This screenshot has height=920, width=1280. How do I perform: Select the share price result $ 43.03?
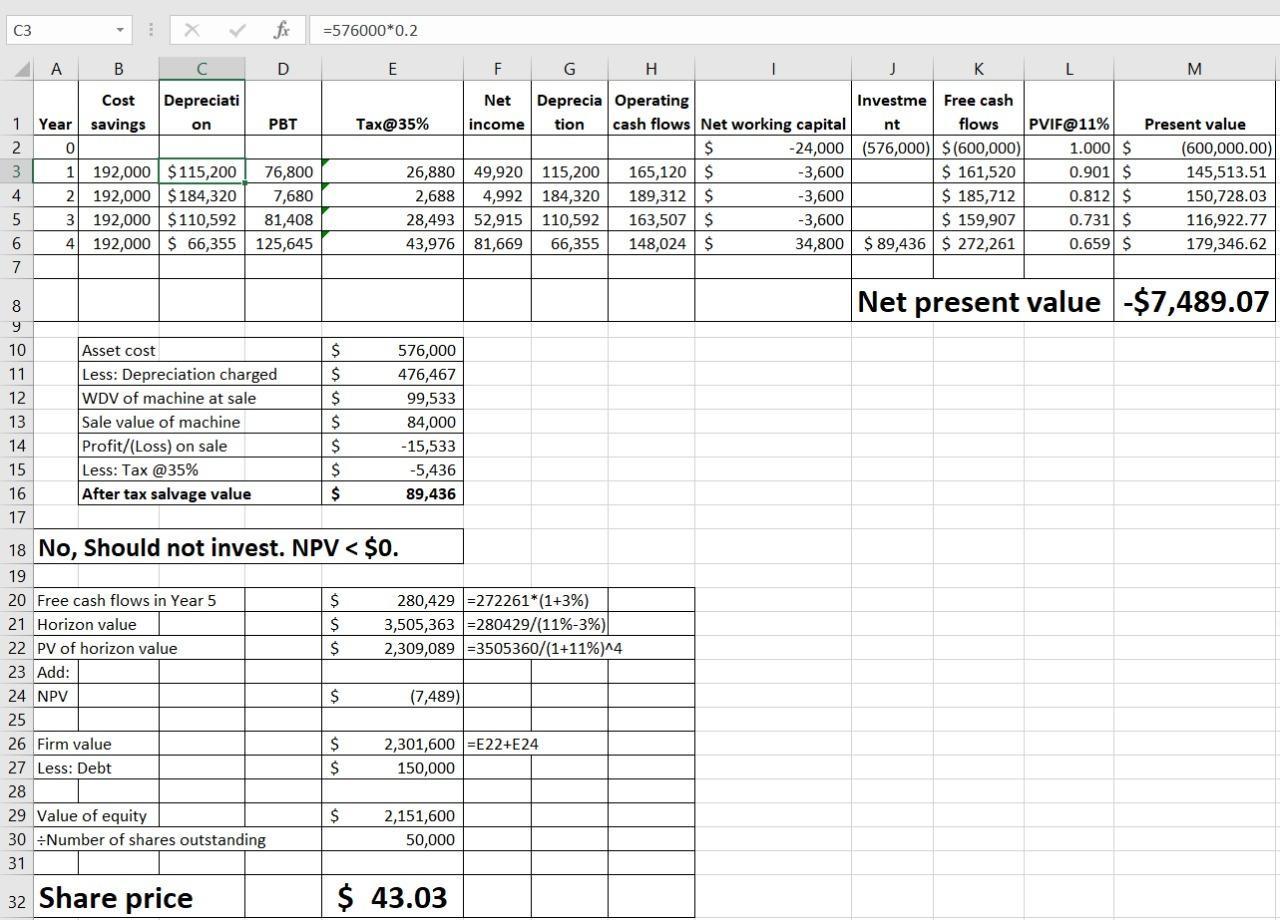tap(392, 897)
